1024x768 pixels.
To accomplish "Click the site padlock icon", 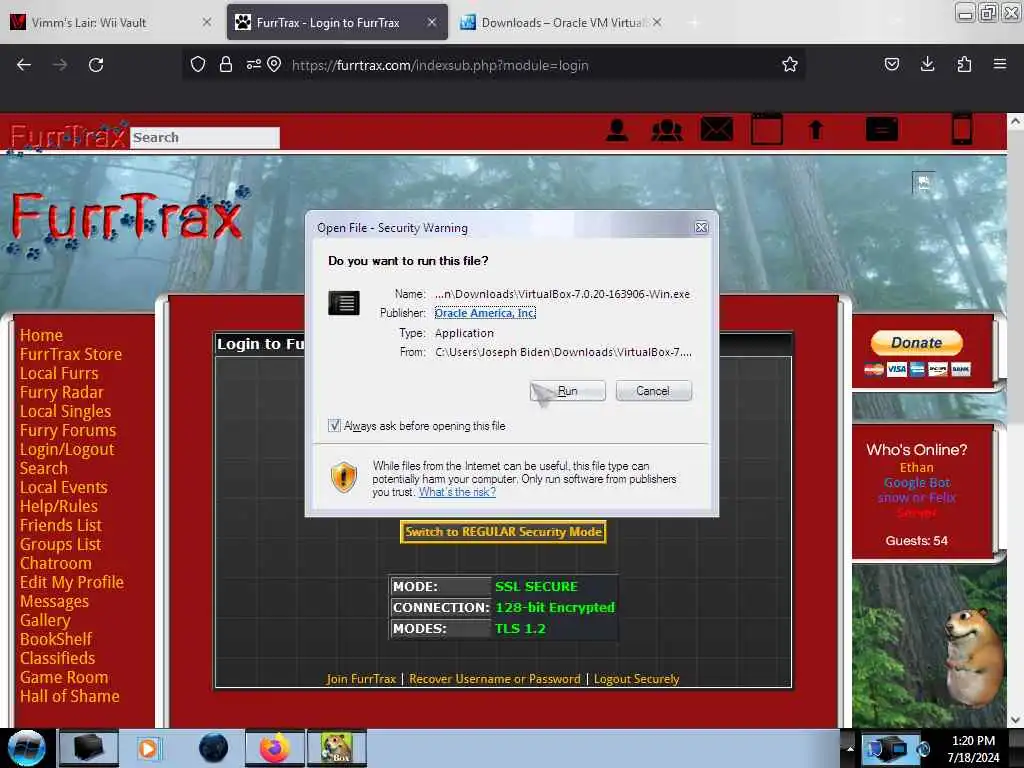I will (226, 64).
